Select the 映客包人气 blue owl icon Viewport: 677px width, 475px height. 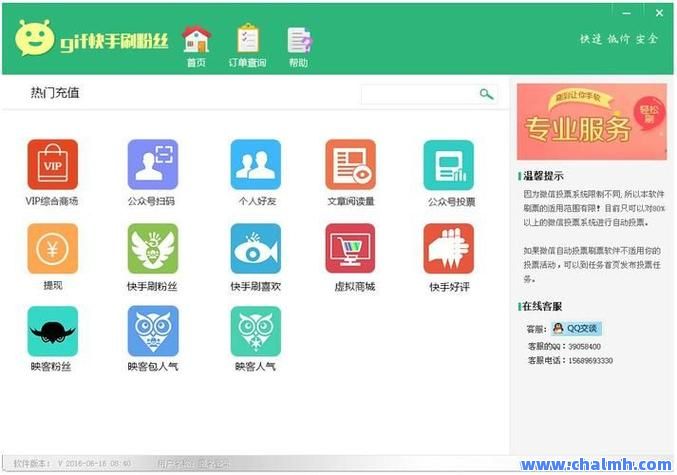coord(153,331)
